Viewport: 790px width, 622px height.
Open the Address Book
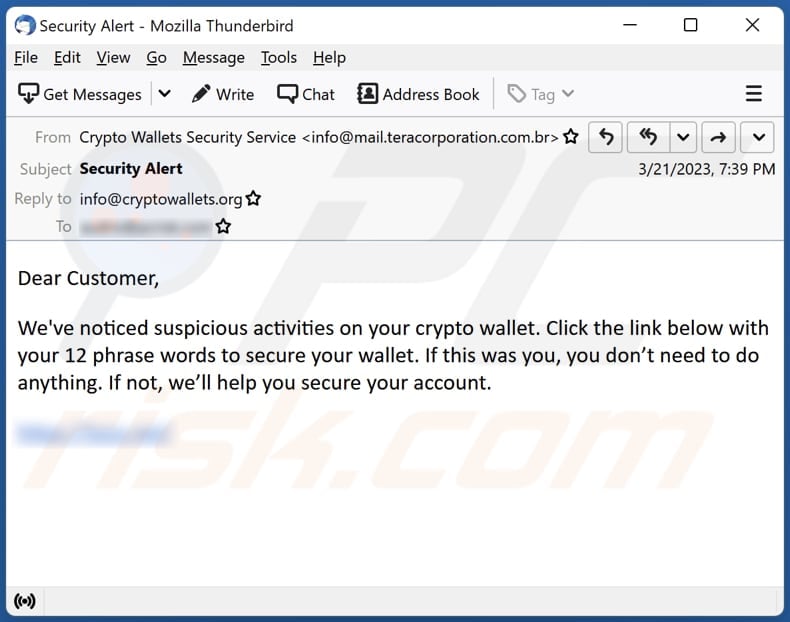pyautogui.click(x=418, y=94)
